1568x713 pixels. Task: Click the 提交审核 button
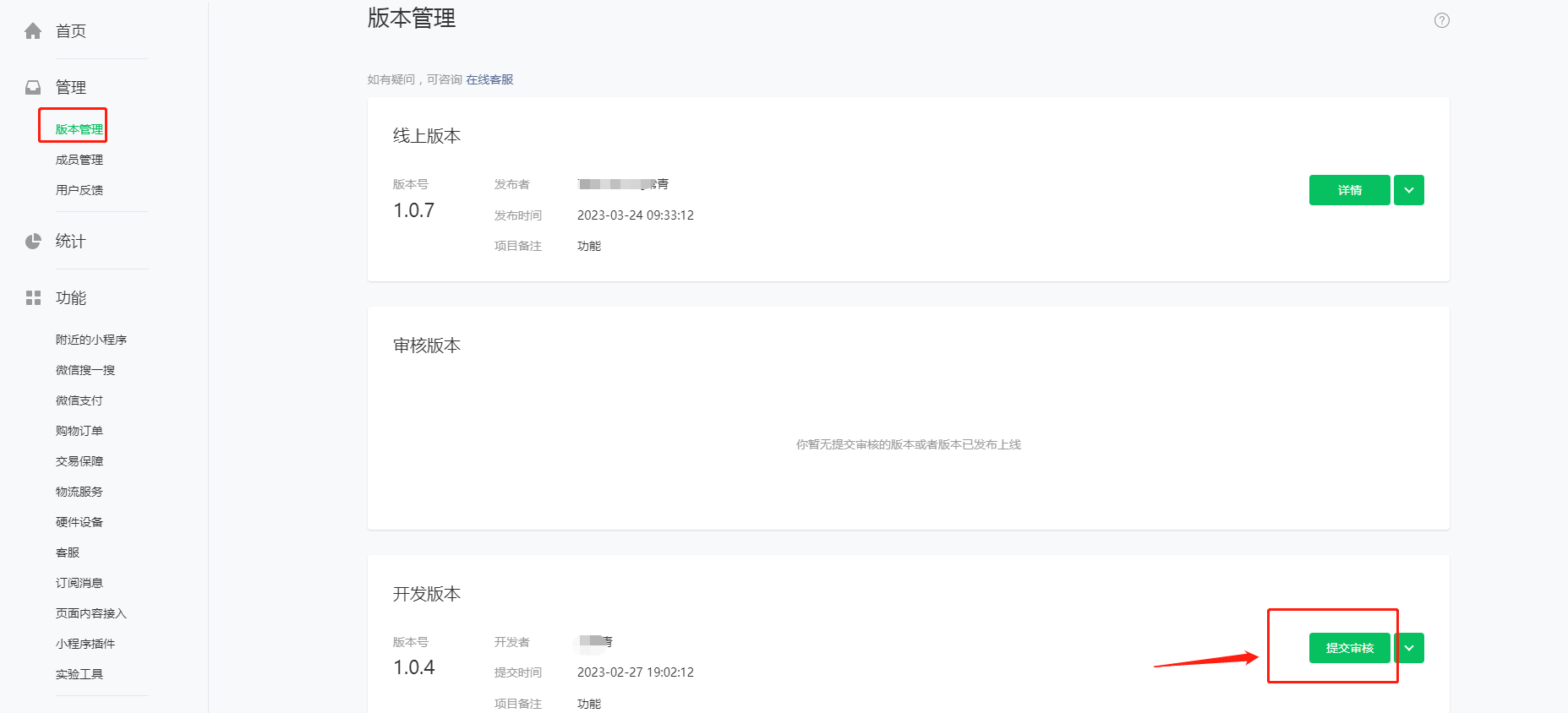(1349, 648)
